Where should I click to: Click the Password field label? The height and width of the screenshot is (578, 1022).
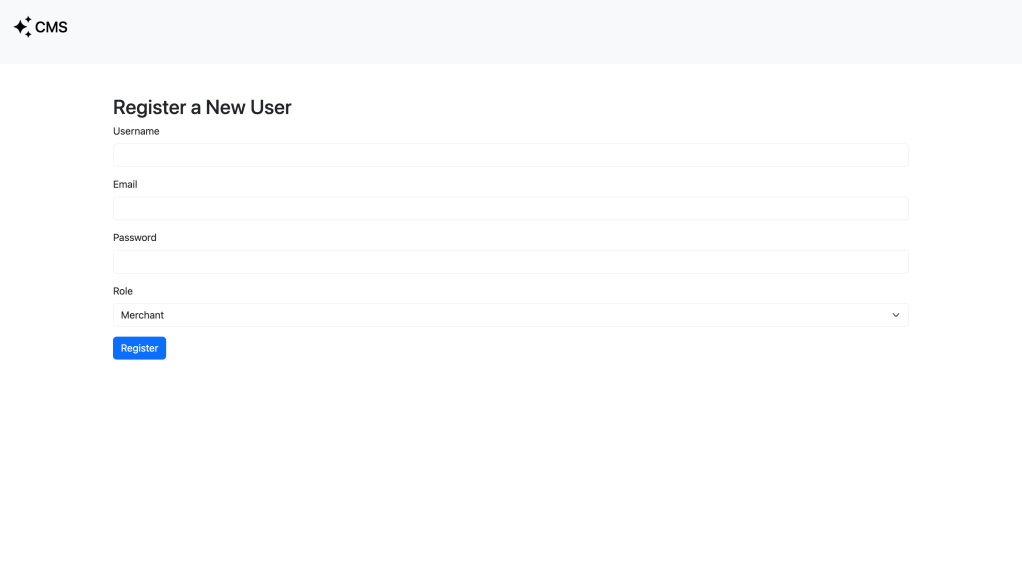[135, 238]
